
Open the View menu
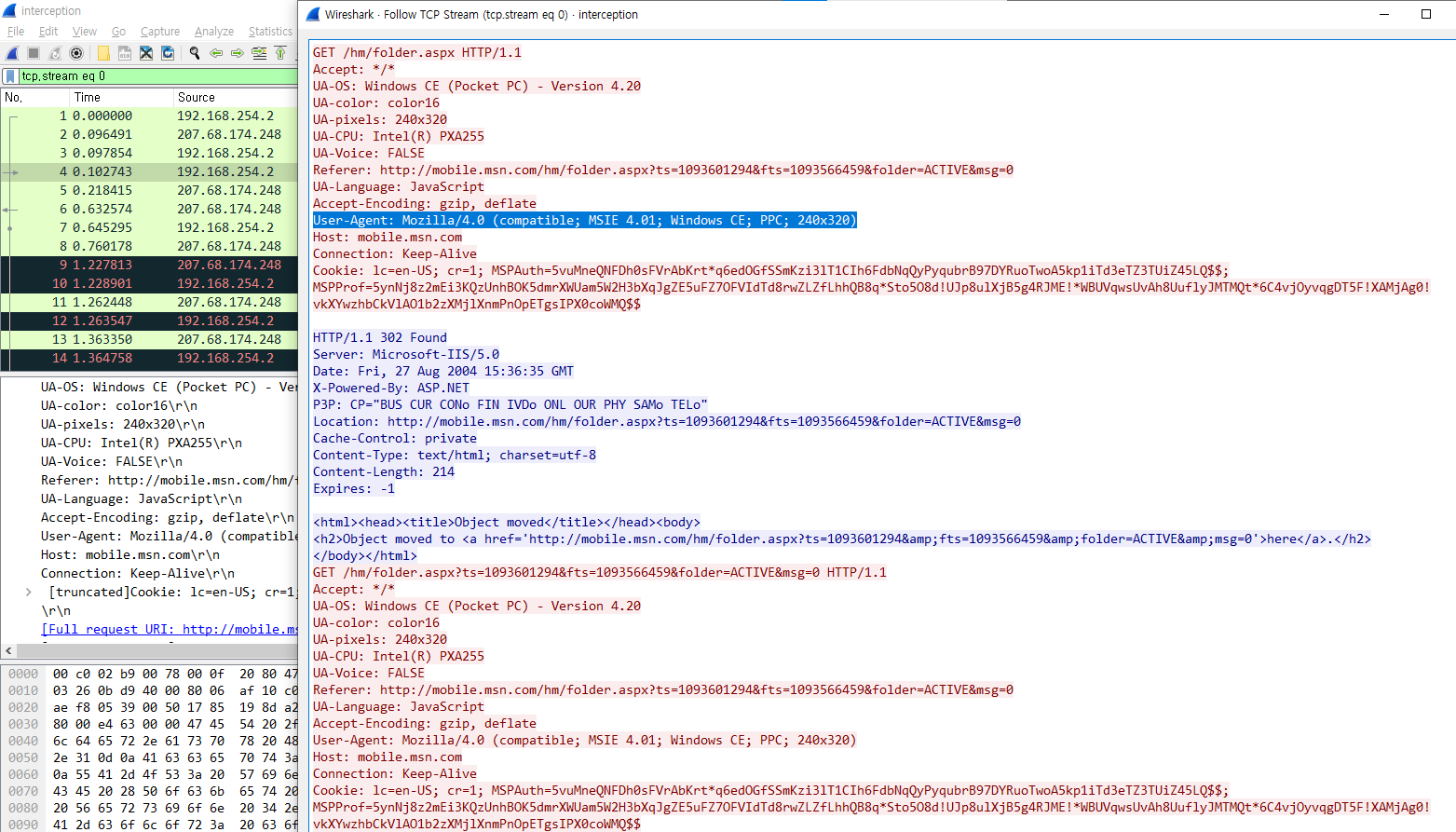coord(85,32)
